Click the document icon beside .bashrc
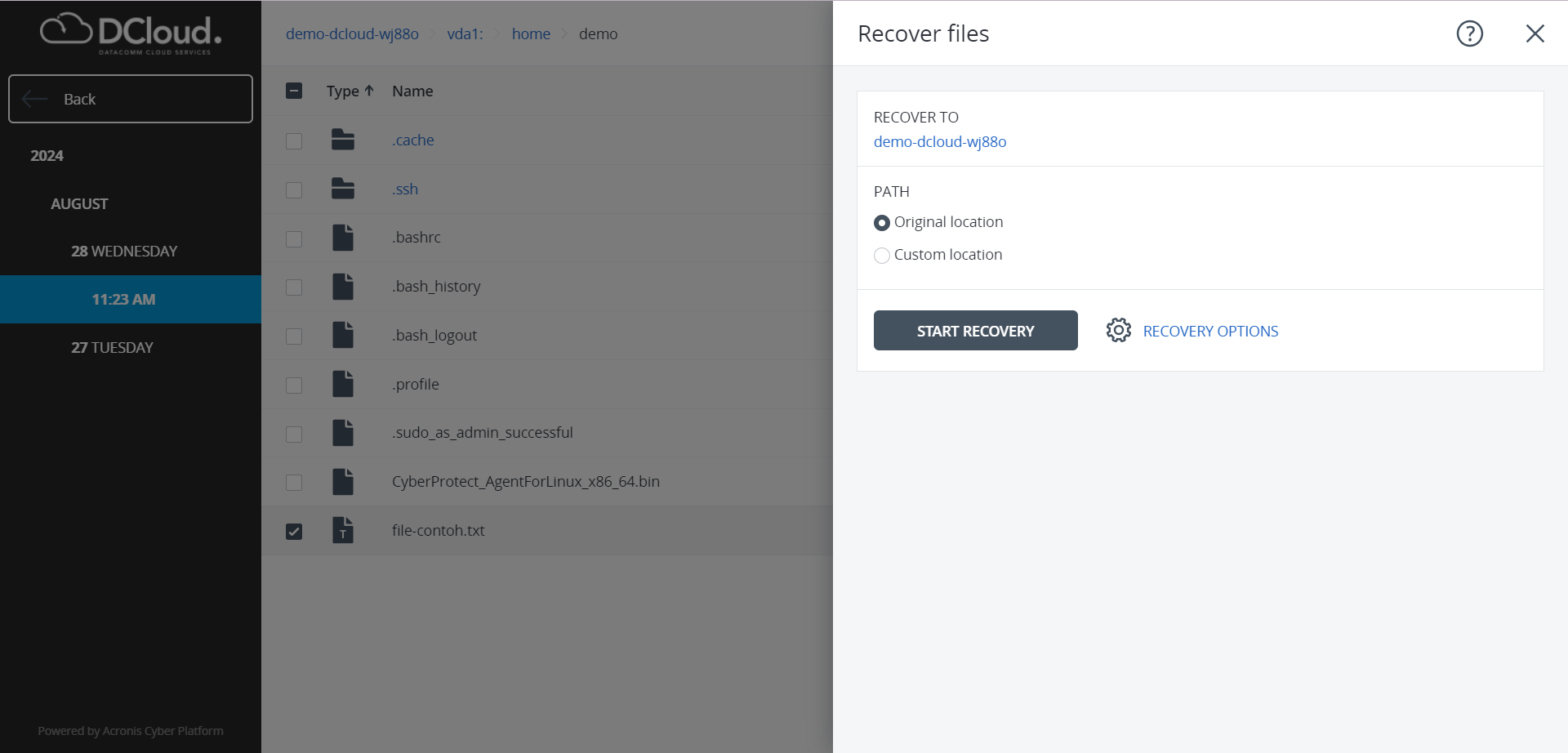 point(343,237)
